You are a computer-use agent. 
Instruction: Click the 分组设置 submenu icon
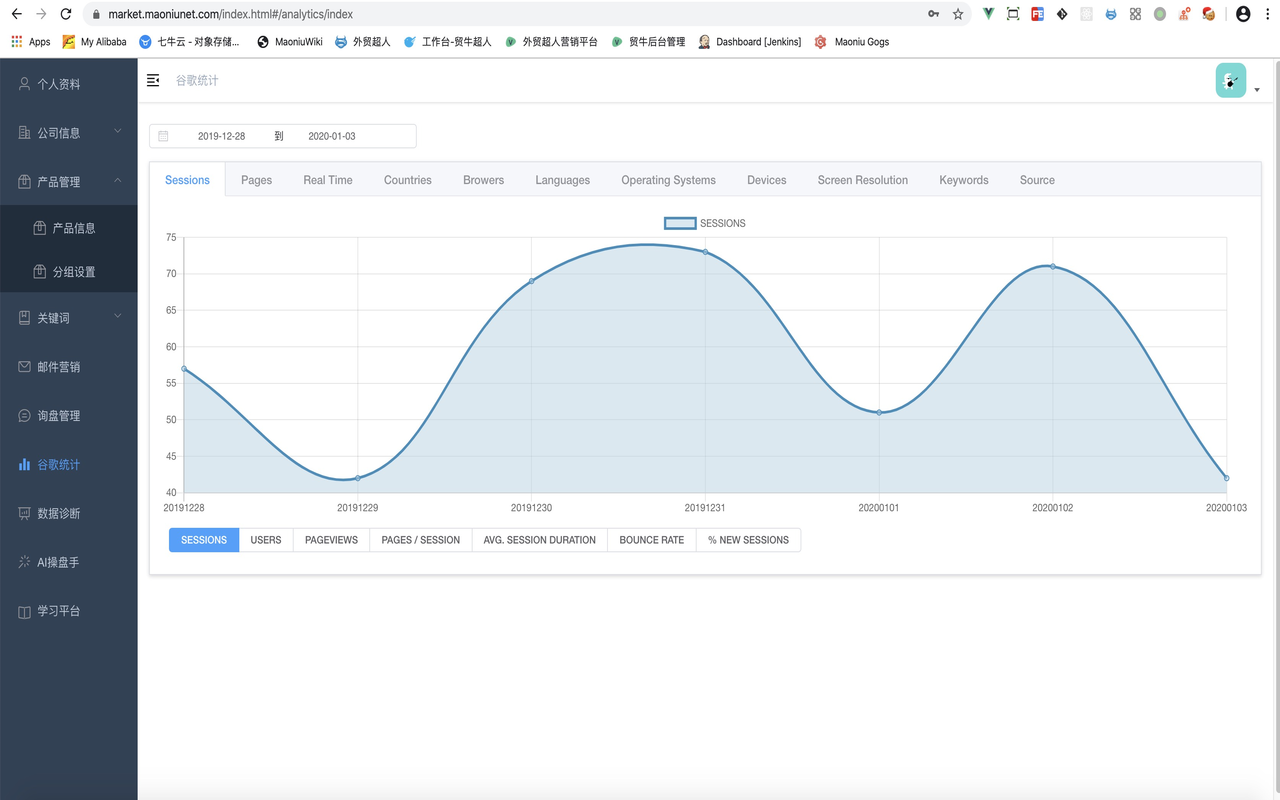tap(40, 272)
